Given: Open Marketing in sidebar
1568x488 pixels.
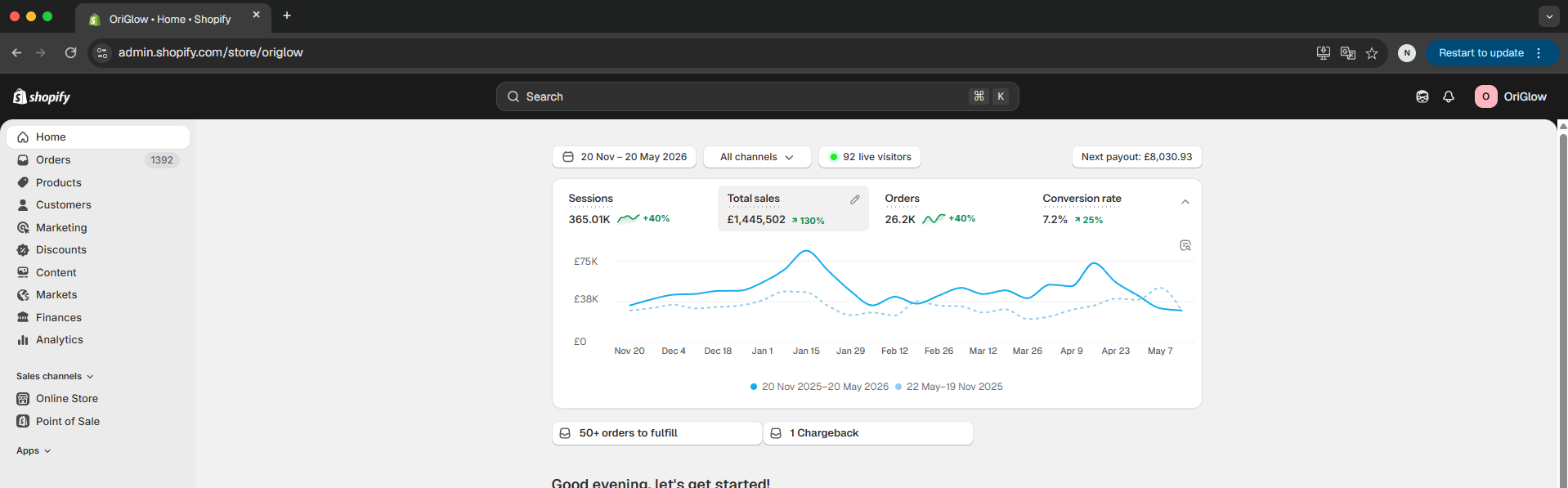Looking at the screenshot, I should tap(98, 227).
